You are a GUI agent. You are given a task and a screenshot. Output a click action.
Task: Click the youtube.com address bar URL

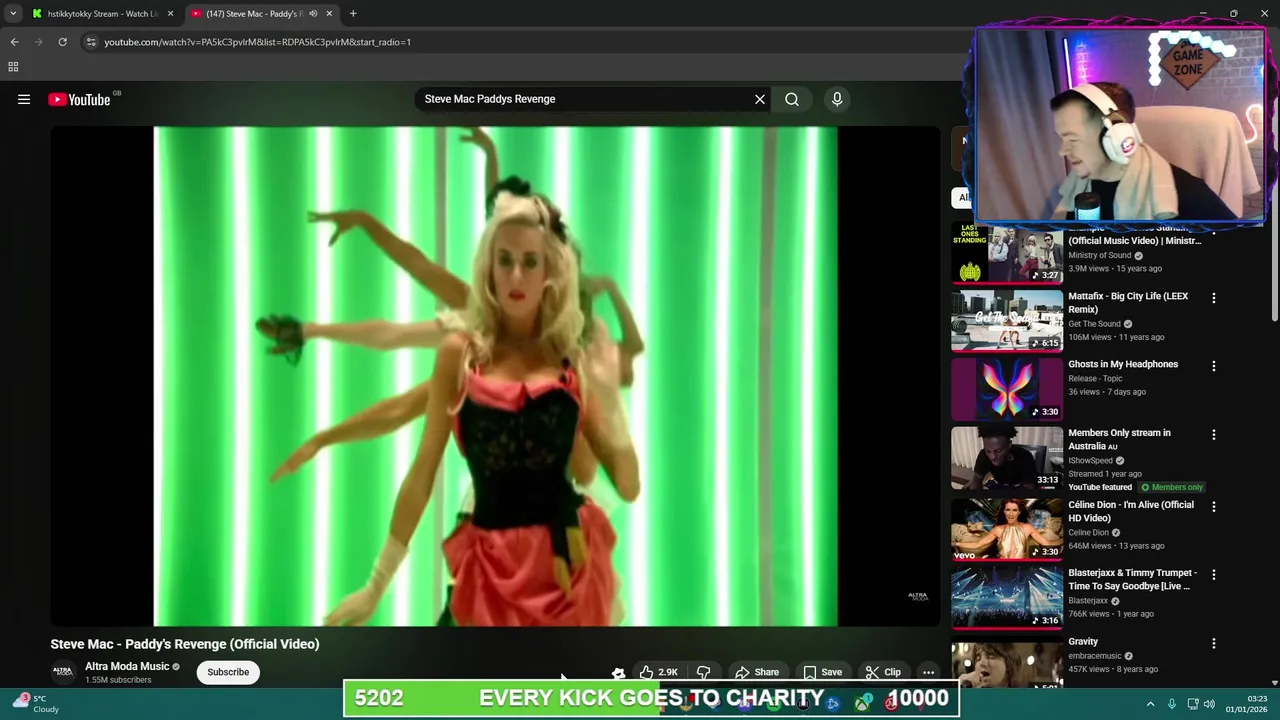pos(258,42)
